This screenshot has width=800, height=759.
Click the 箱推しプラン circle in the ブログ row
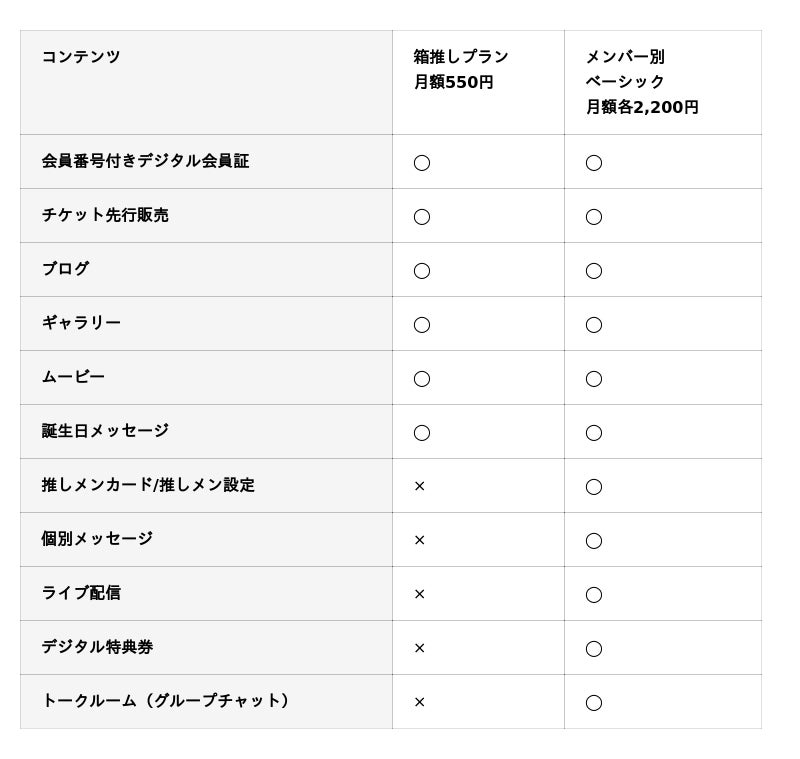pos(422,270)
